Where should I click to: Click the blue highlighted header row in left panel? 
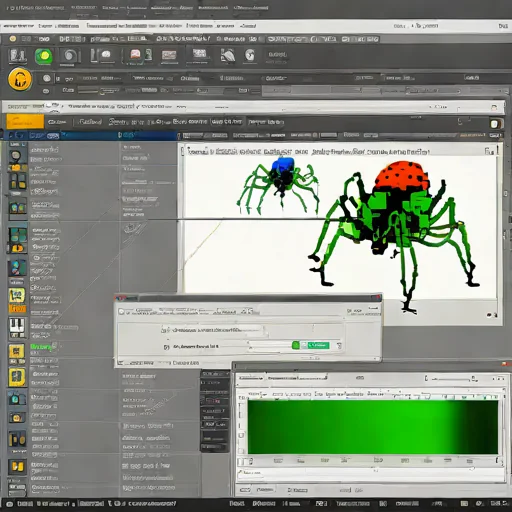click(90, 135)
